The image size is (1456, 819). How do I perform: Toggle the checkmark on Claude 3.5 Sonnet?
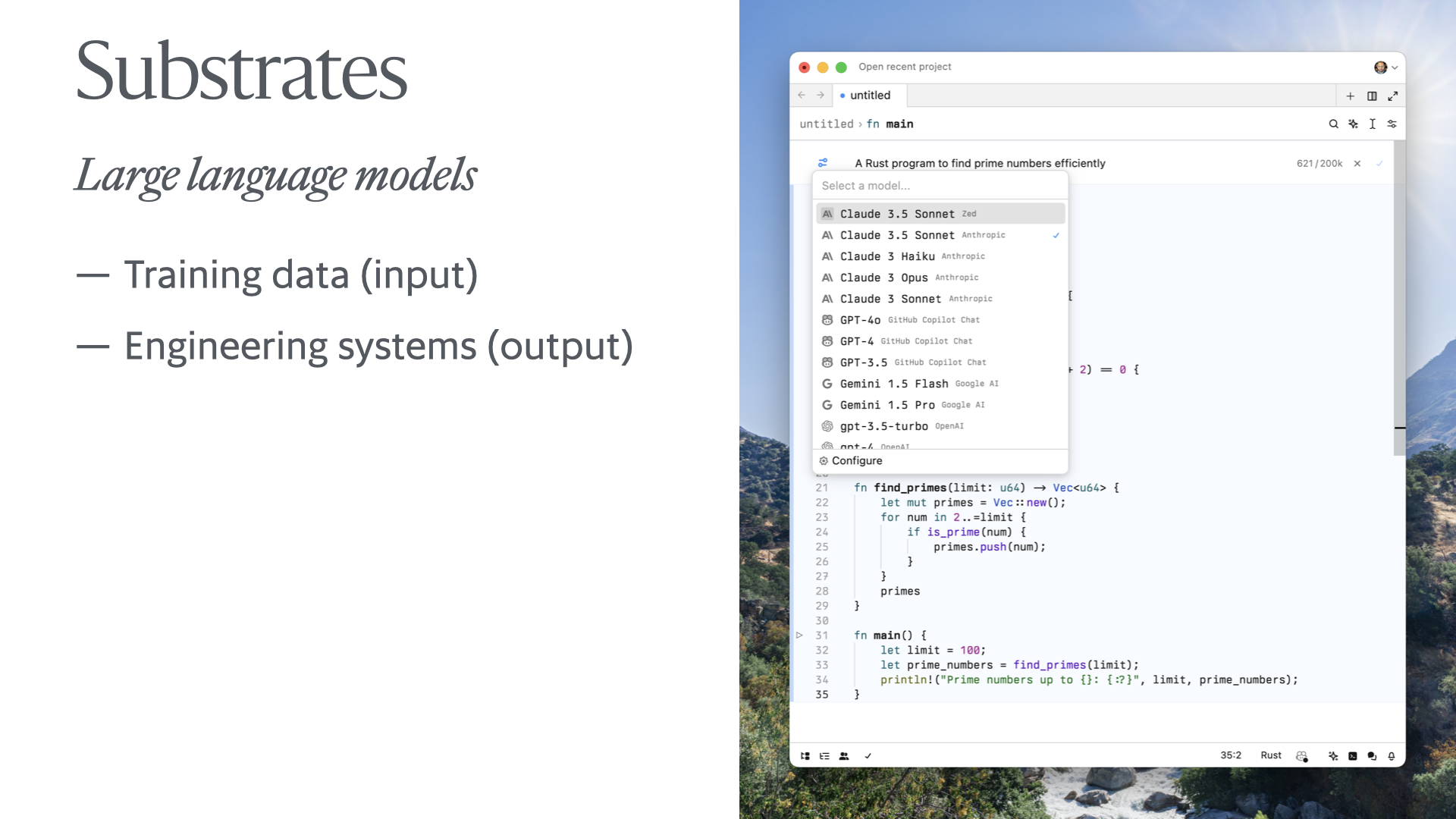(x=1056, y=235)
